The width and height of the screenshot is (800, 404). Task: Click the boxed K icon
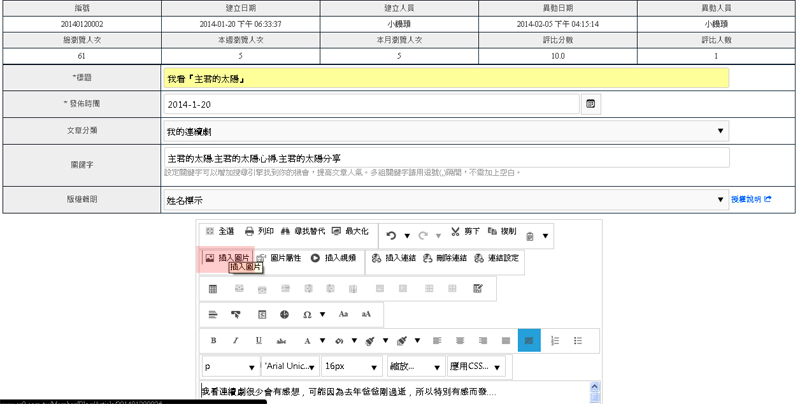[262, 315]
